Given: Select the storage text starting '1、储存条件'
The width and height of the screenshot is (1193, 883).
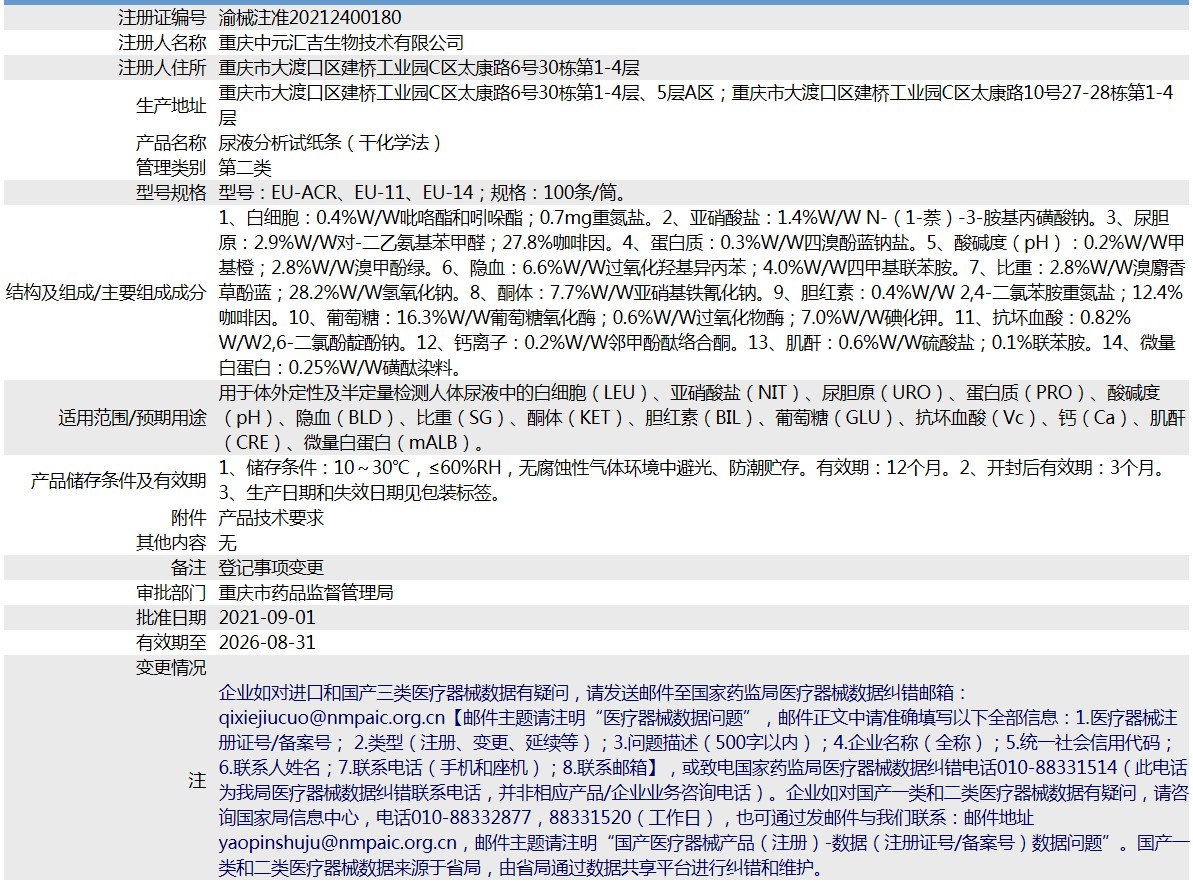Looking at the screenshot, I should (x=693, y=481).
